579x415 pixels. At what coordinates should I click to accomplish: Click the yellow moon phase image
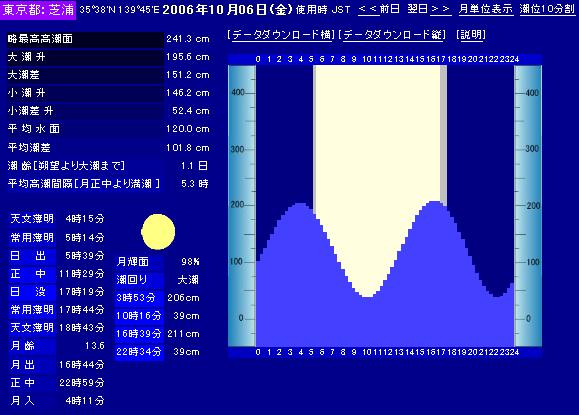[x=158, y=232]
